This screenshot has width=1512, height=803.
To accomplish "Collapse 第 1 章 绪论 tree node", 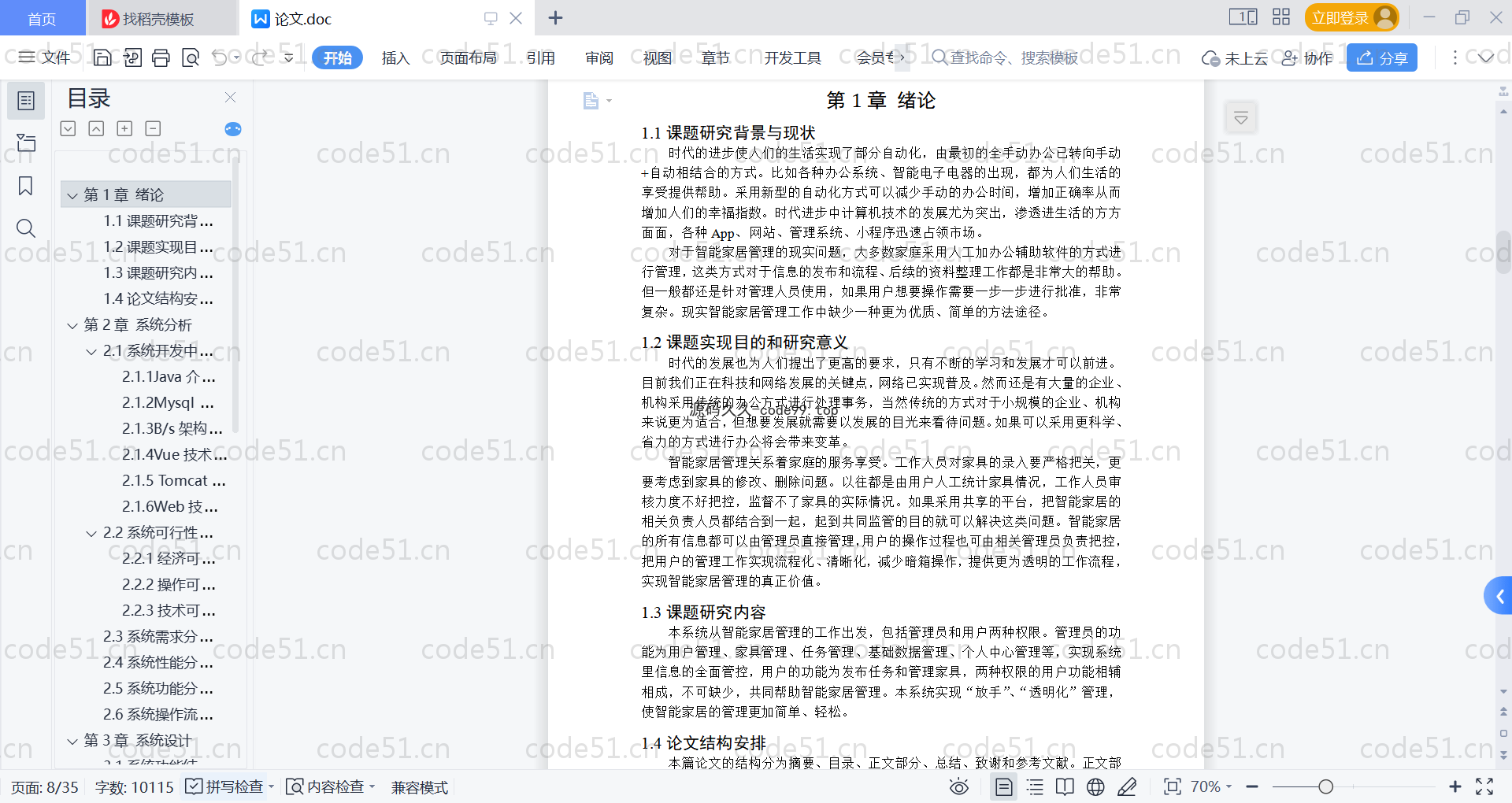I will 72,195.
